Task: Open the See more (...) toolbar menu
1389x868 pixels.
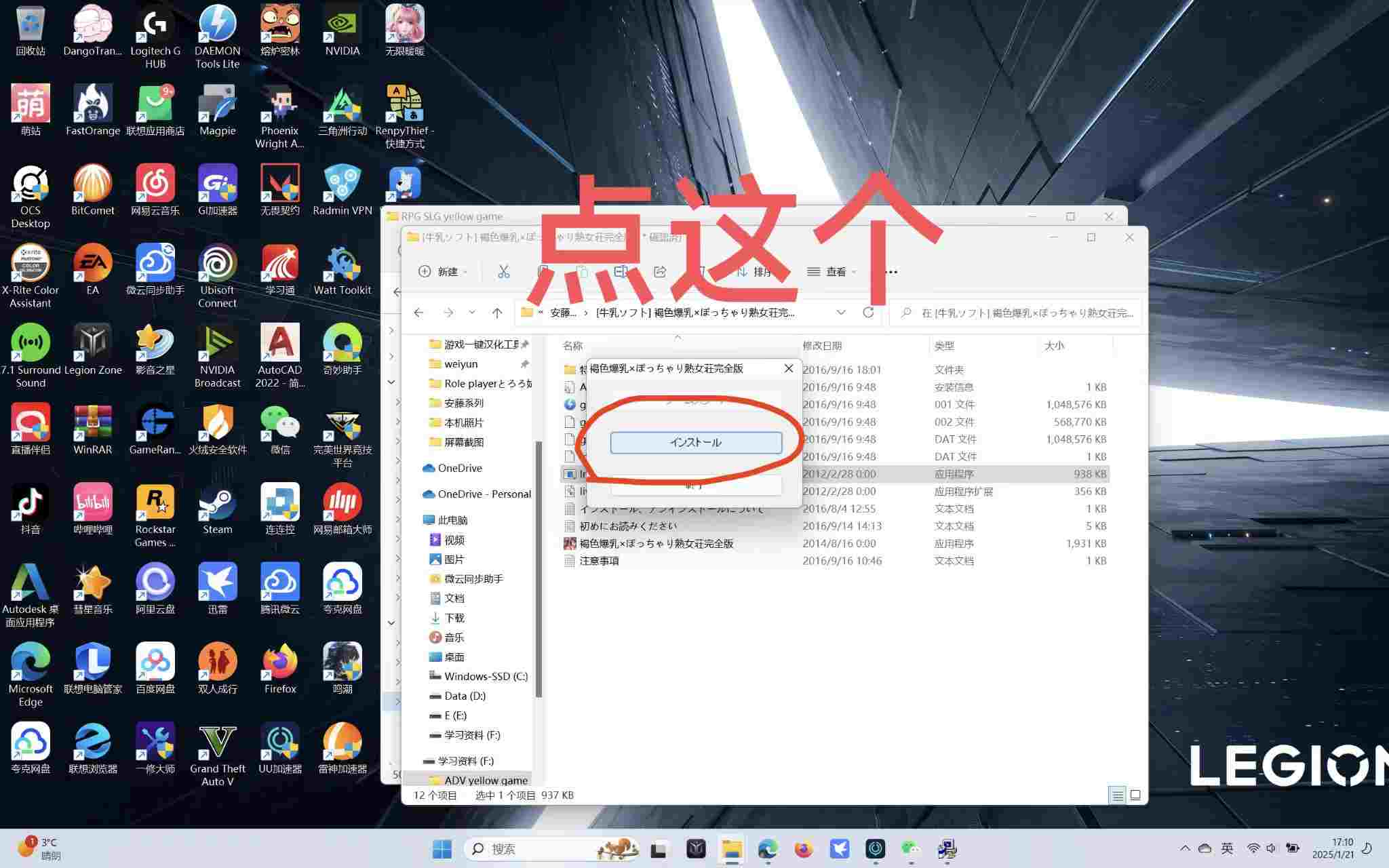Action: click(891, 271)
